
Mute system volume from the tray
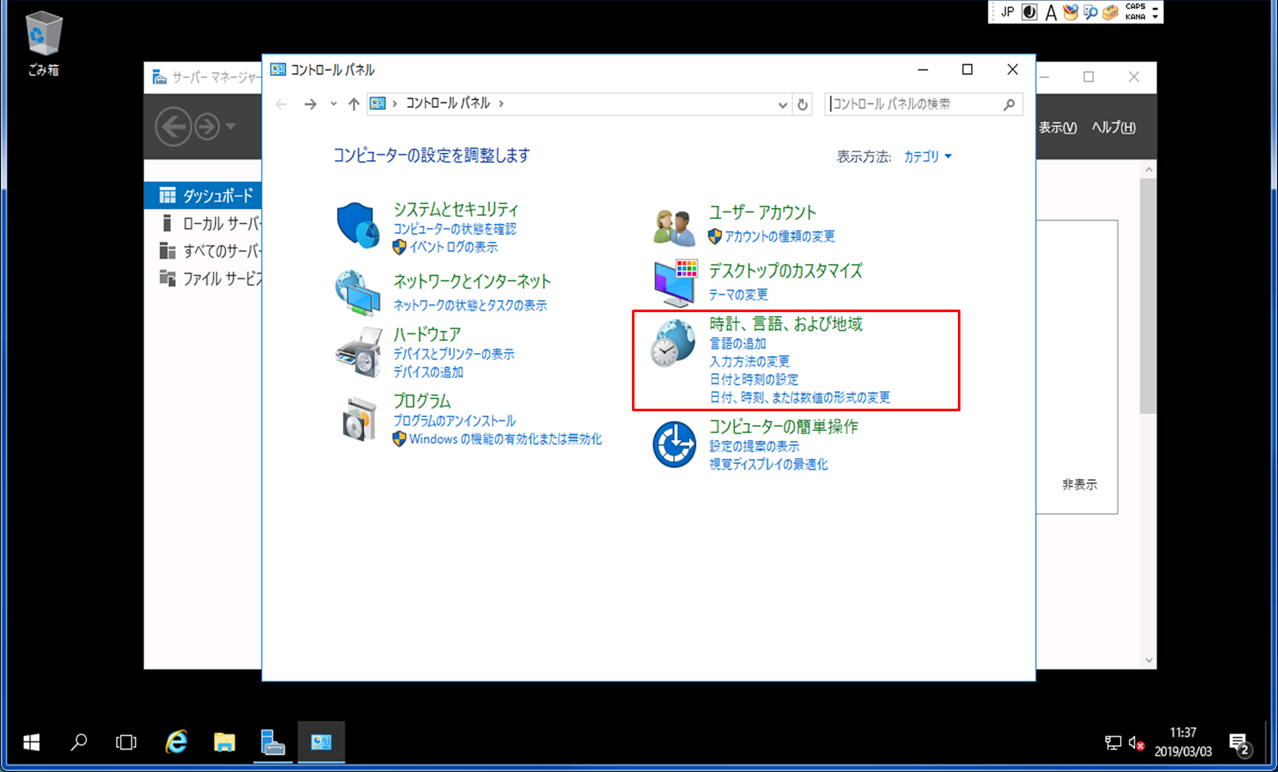[1136, 742]
